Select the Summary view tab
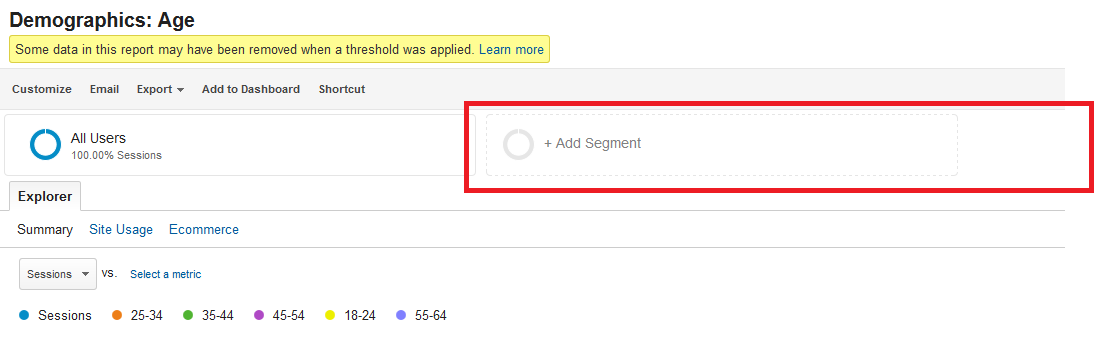1115x364 pixels. pyautogui.click(x=45, y=230)
